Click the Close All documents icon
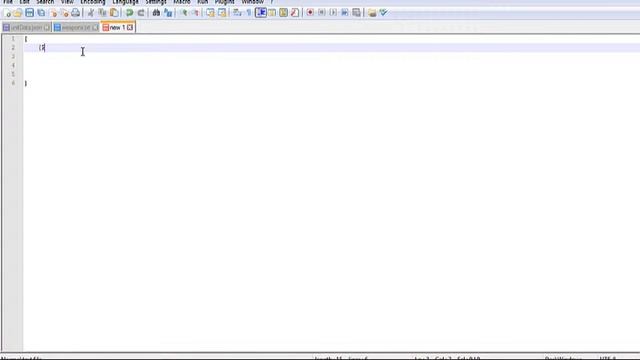Image resolution: width=640 pixels, height=360 pixels. click(x=64, y=13)
